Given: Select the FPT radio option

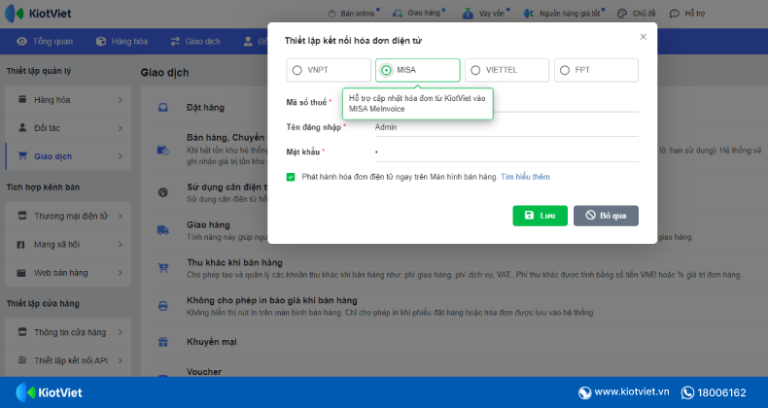Looking at the screenshot, I should 565,70.
